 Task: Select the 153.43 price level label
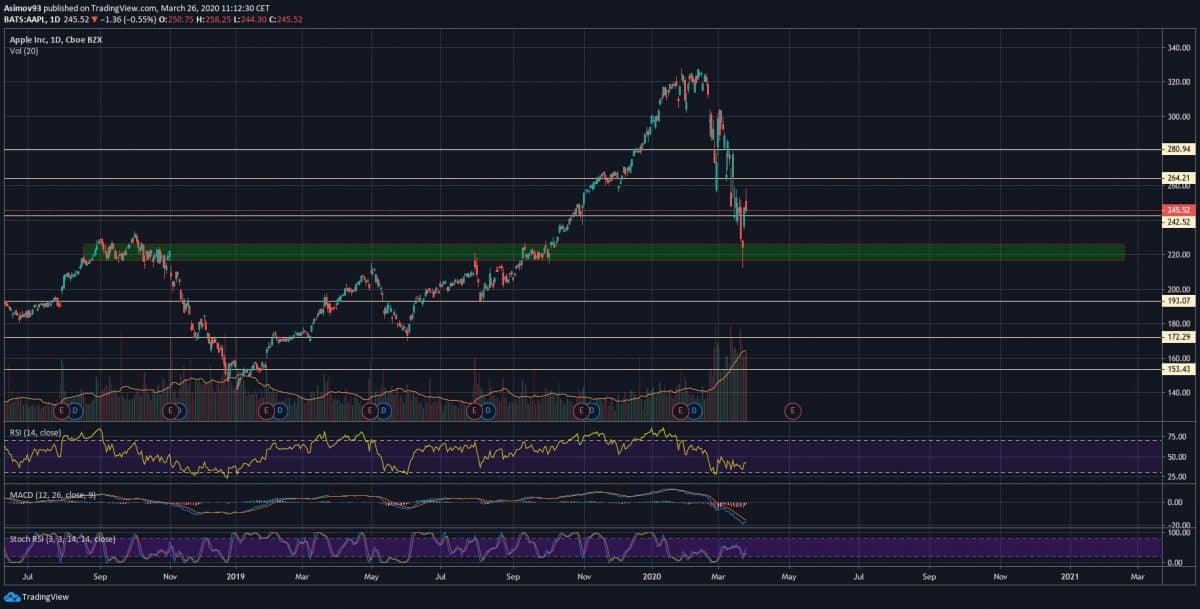(x=1176, y=369)
